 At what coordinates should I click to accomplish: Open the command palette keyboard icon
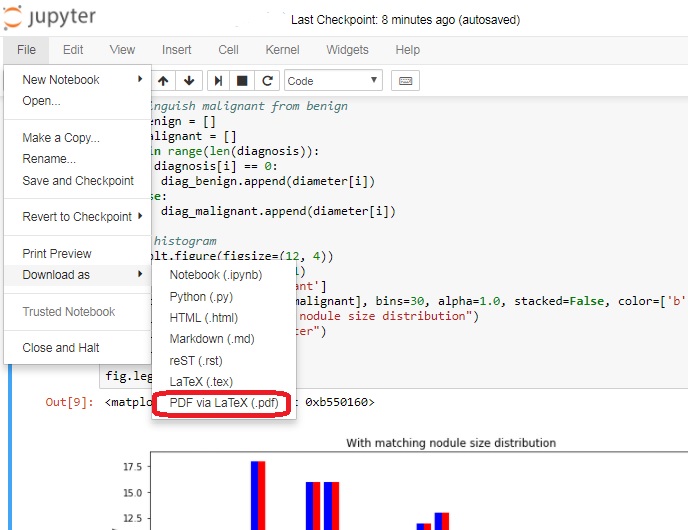pyautogui.click(x=405, y=81)
